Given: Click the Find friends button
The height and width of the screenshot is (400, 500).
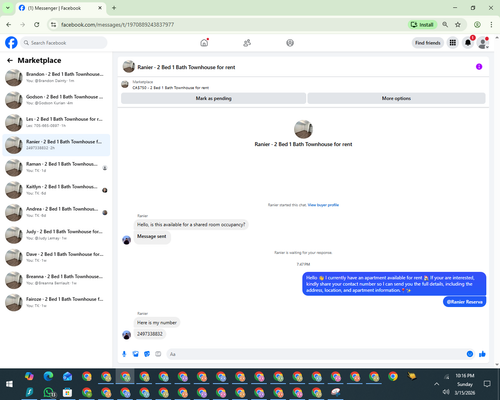Looking at the screenshot, I should click(x=428, y=43).
